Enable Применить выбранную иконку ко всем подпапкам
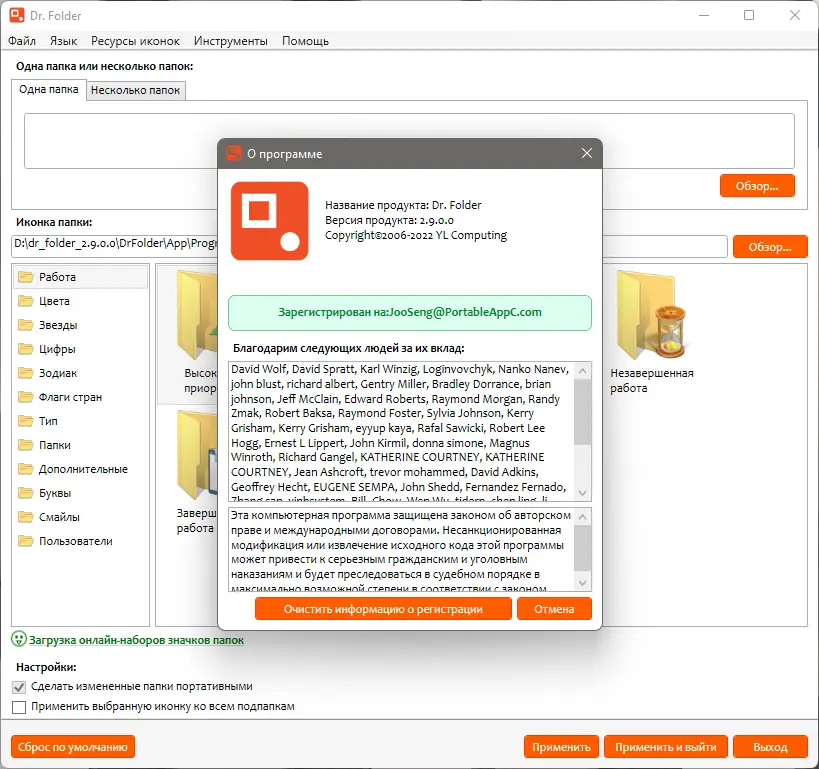 pyautogui.click(x=19, y=707)
